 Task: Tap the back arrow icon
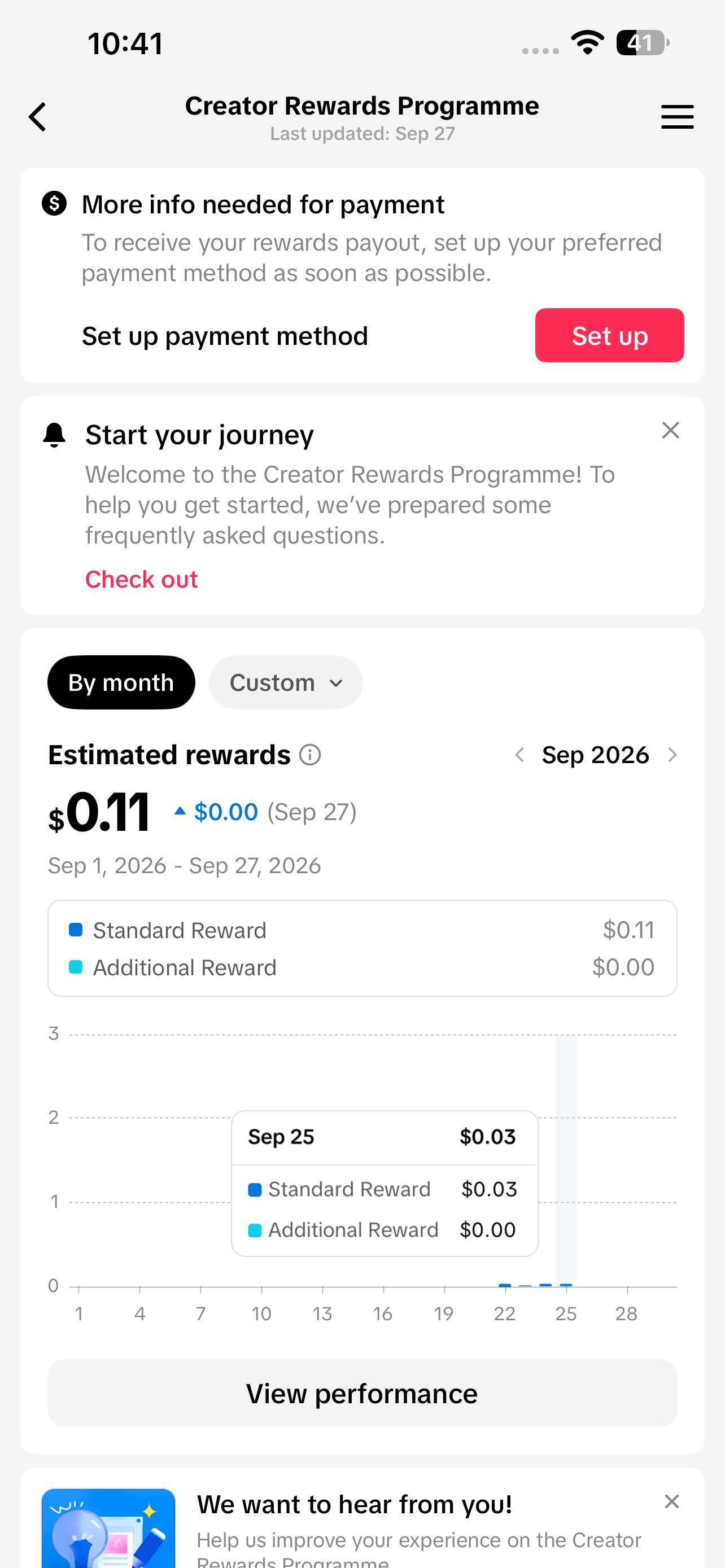click(38, 117)
